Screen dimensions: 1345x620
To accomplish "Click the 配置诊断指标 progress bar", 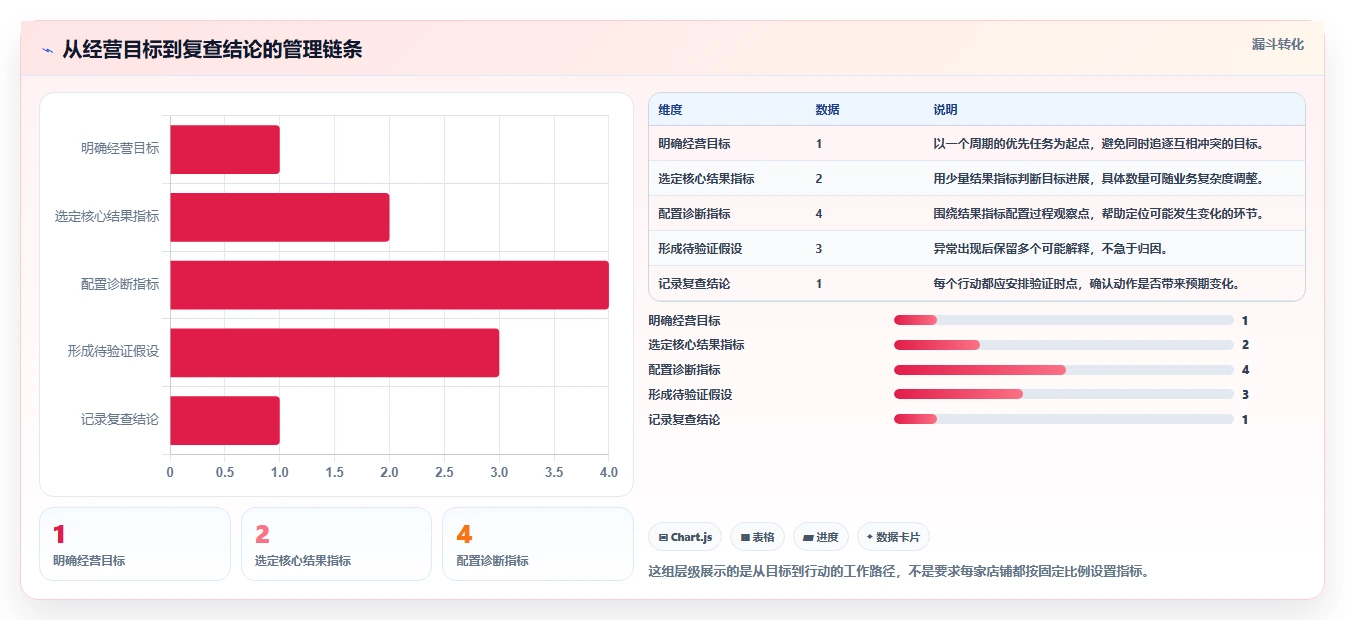I will pyautogui.click(x=1064, y=370).
